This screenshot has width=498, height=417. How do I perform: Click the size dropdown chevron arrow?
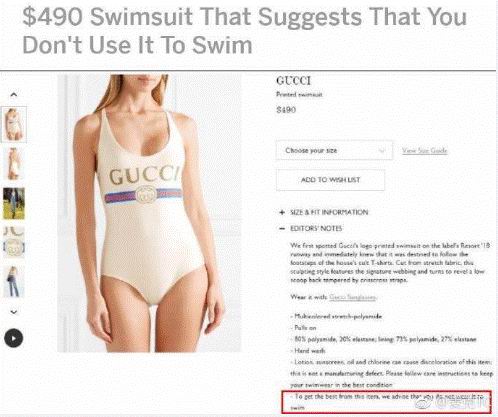coord(382,151)
